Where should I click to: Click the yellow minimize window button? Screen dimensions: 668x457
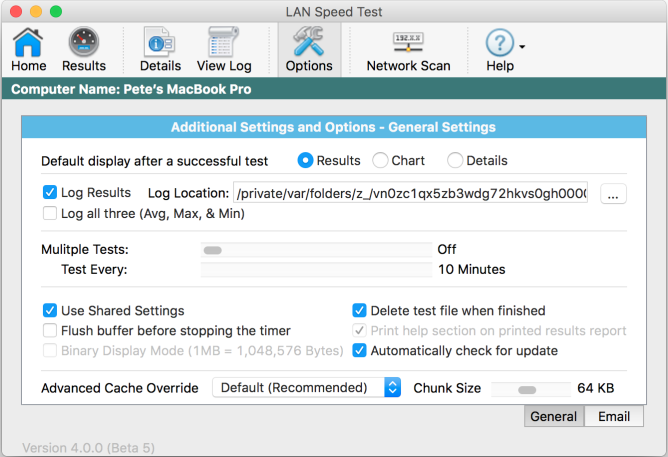coord(36,11)
